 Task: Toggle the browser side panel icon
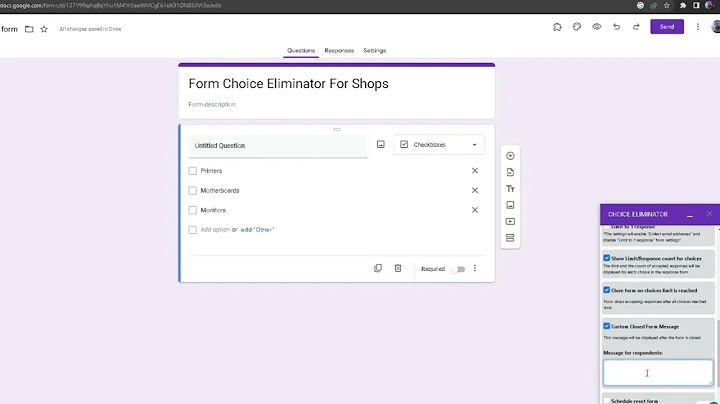coord(696,6)
